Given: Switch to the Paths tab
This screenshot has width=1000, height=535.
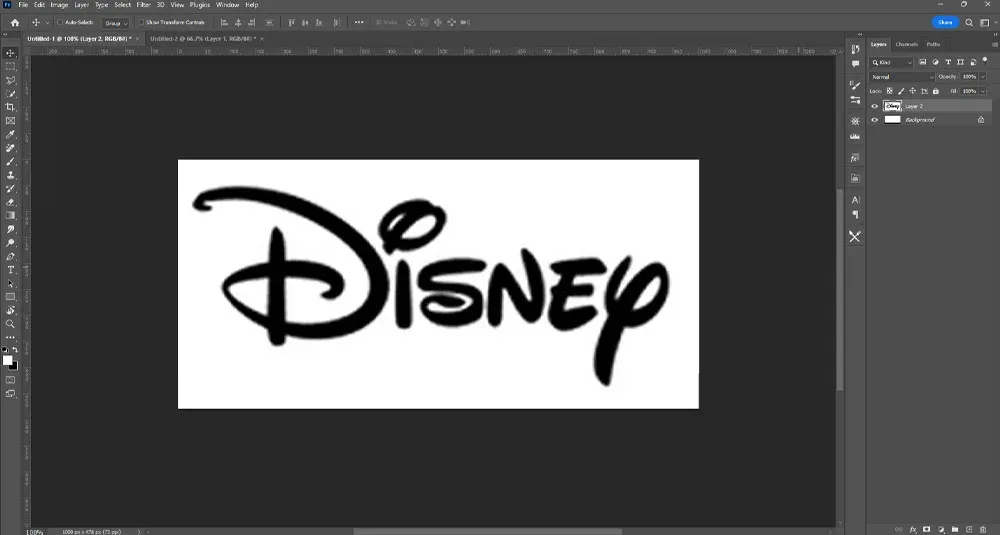Looking at the screenshot, I should [933, 45].
